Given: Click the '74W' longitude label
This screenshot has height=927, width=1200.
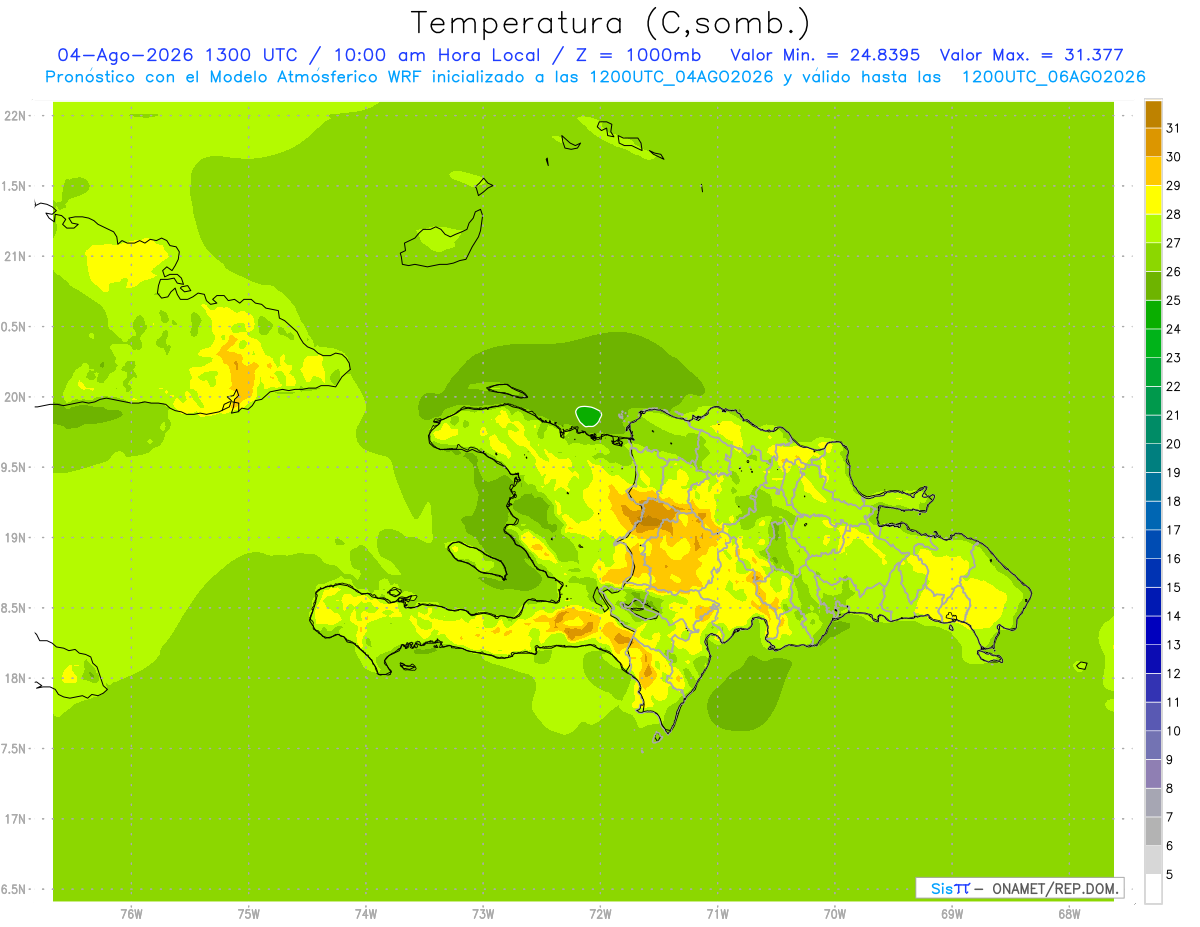Looking at the screenshot, I should pyautogui.click(x=366, y=914).
